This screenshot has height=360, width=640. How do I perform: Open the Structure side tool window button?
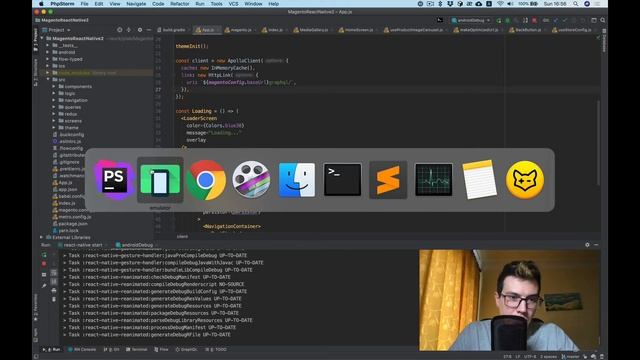[36, 73]
